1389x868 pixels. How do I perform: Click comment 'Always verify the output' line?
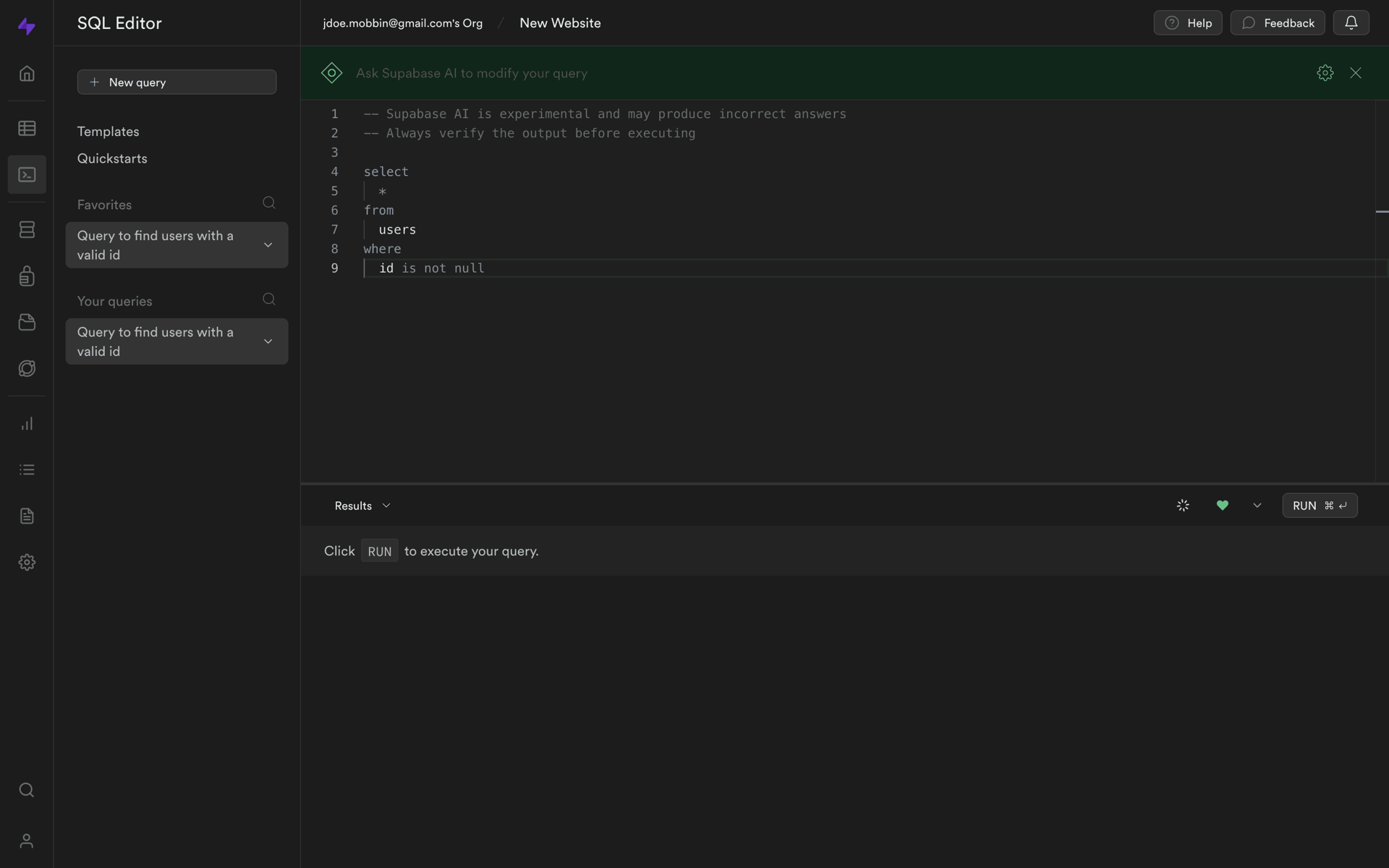click(530, 133)
